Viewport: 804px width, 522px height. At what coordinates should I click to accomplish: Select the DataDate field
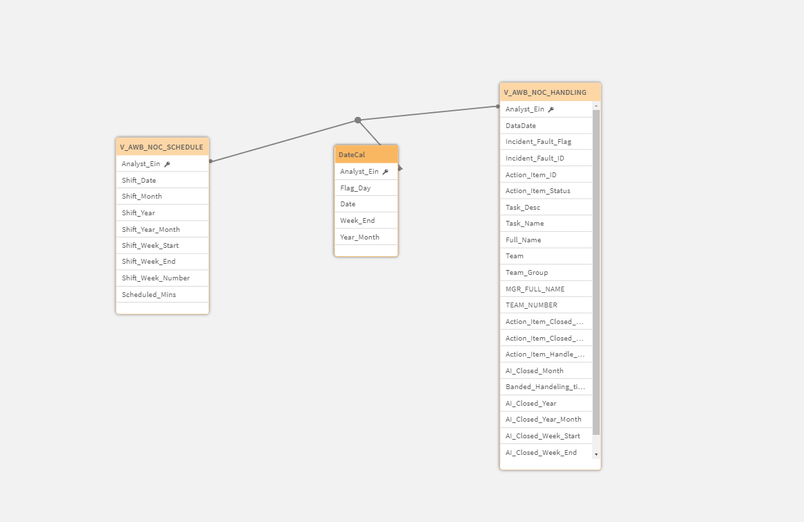tap(546, 126)
